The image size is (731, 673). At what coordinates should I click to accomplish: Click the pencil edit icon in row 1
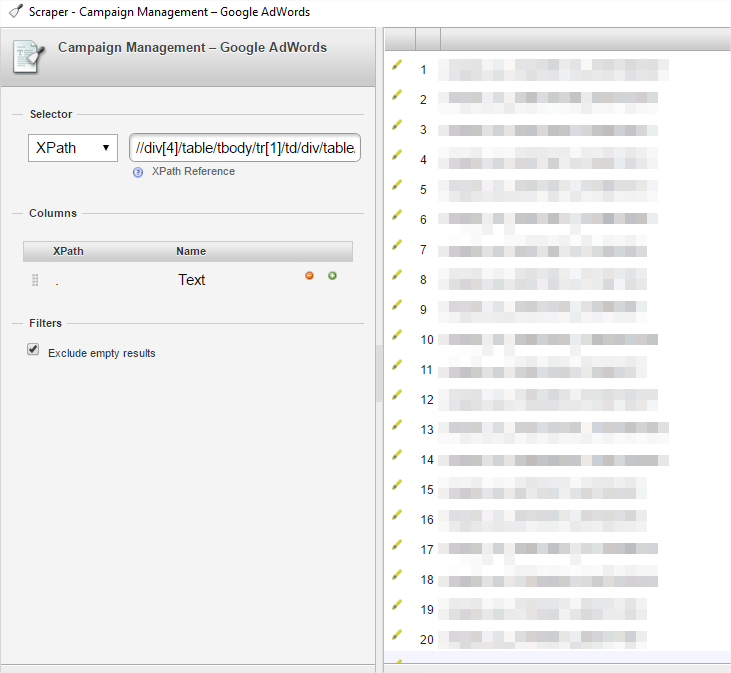396,66
